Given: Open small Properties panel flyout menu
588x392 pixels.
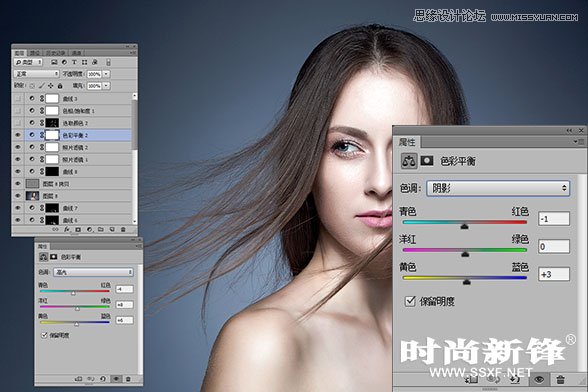Looking at the screenshot, I should [x=138, y=246].
